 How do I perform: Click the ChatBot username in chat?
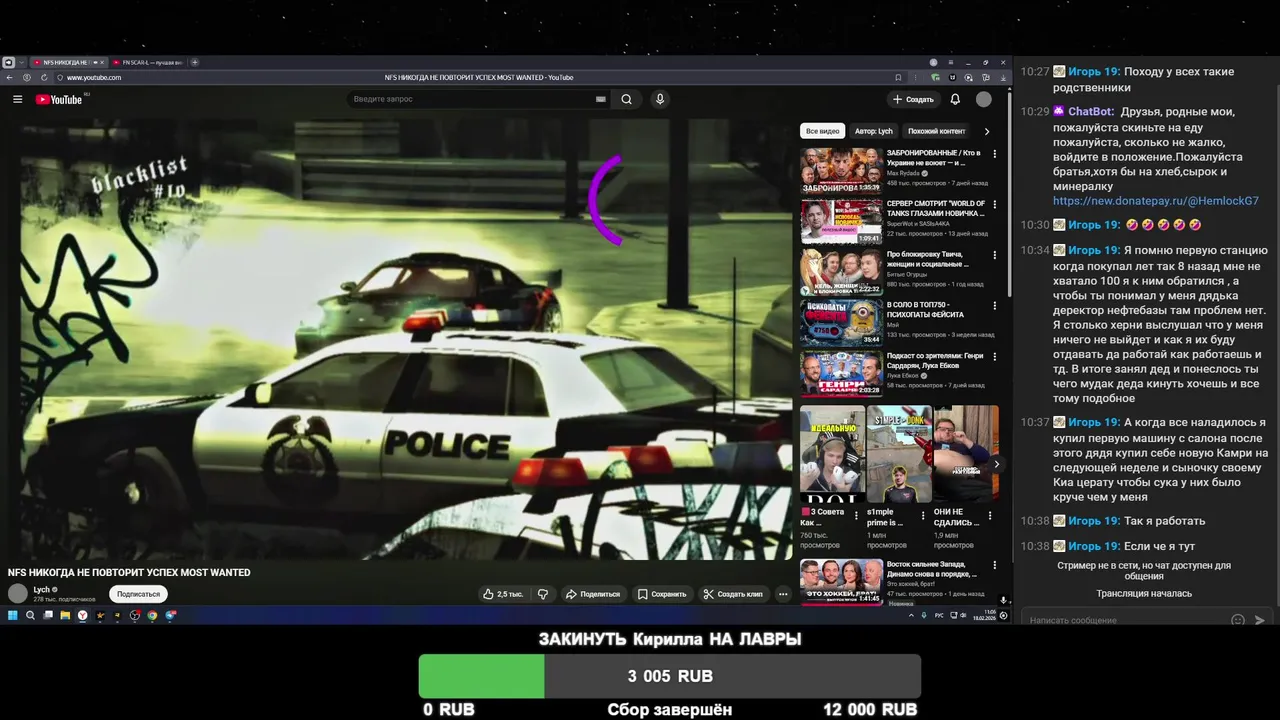[1090, 112]
